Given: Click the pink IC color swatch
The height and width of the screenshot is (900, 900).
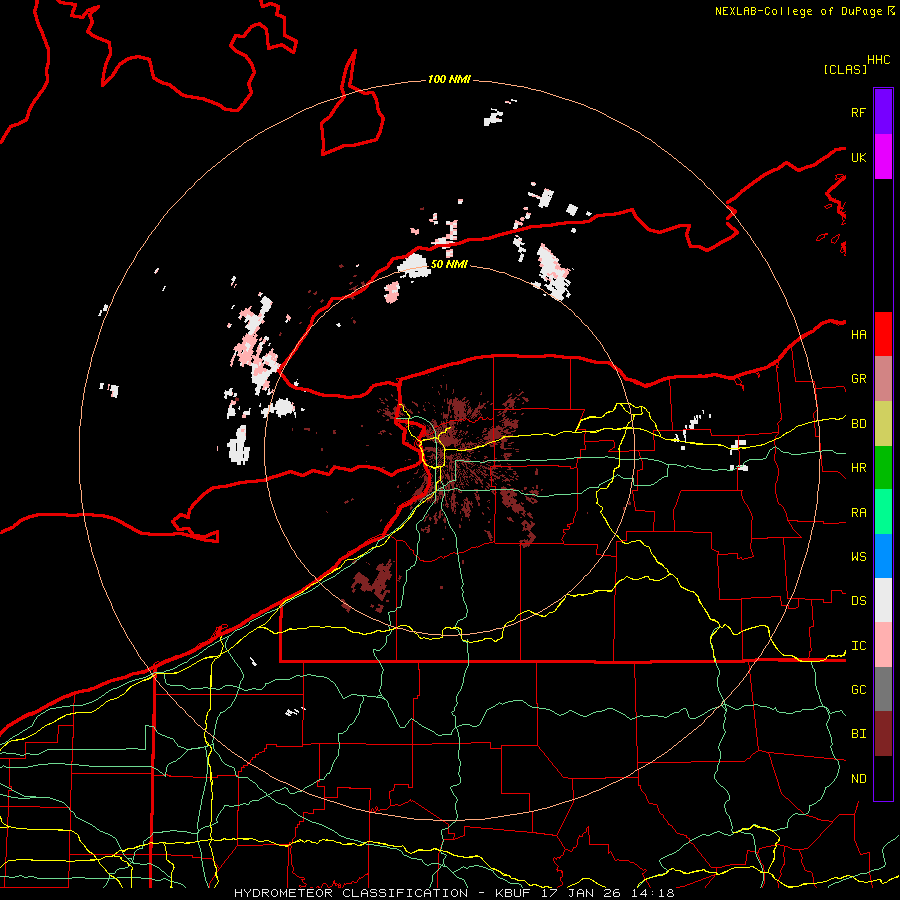Looking at the screenshot, I should click(x=883, y=645).
